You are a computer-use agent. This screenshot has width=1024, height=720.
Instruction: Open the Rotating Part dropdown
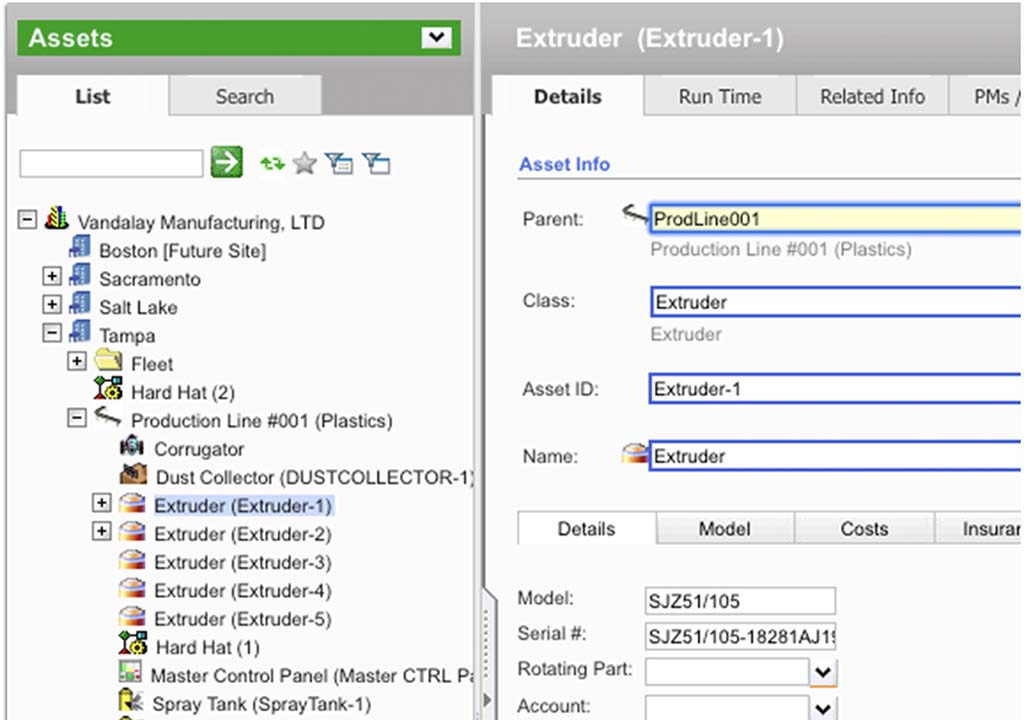[823, 673]
